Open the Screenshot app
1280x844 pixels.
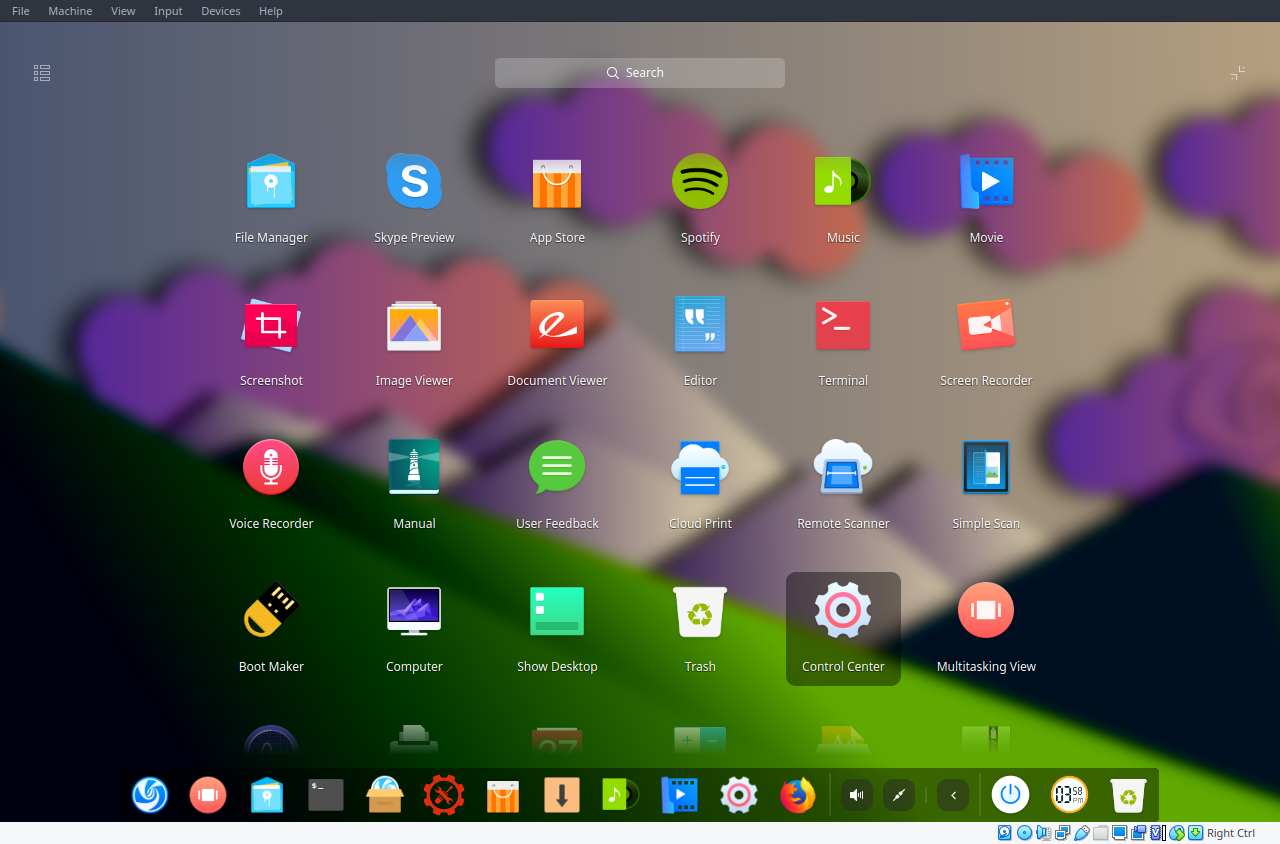(271, 324)
